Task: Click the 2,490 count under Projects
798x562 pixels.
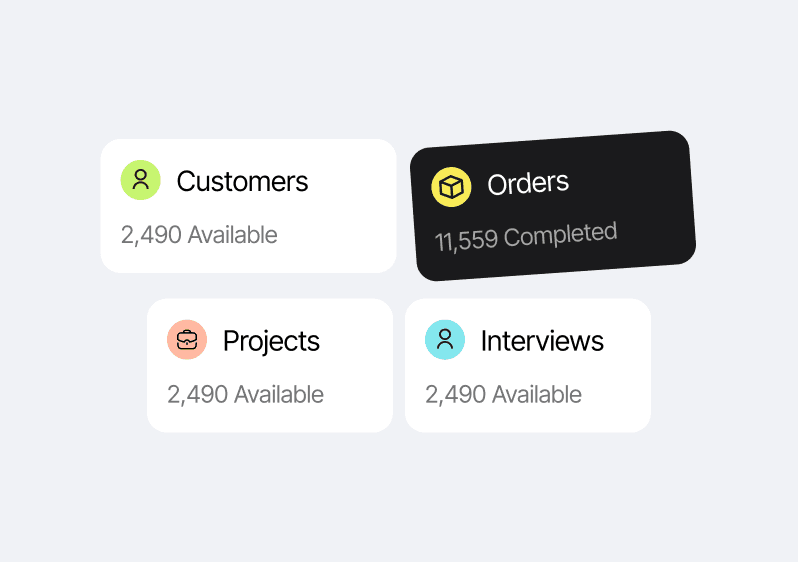Action: coord(197,395)
